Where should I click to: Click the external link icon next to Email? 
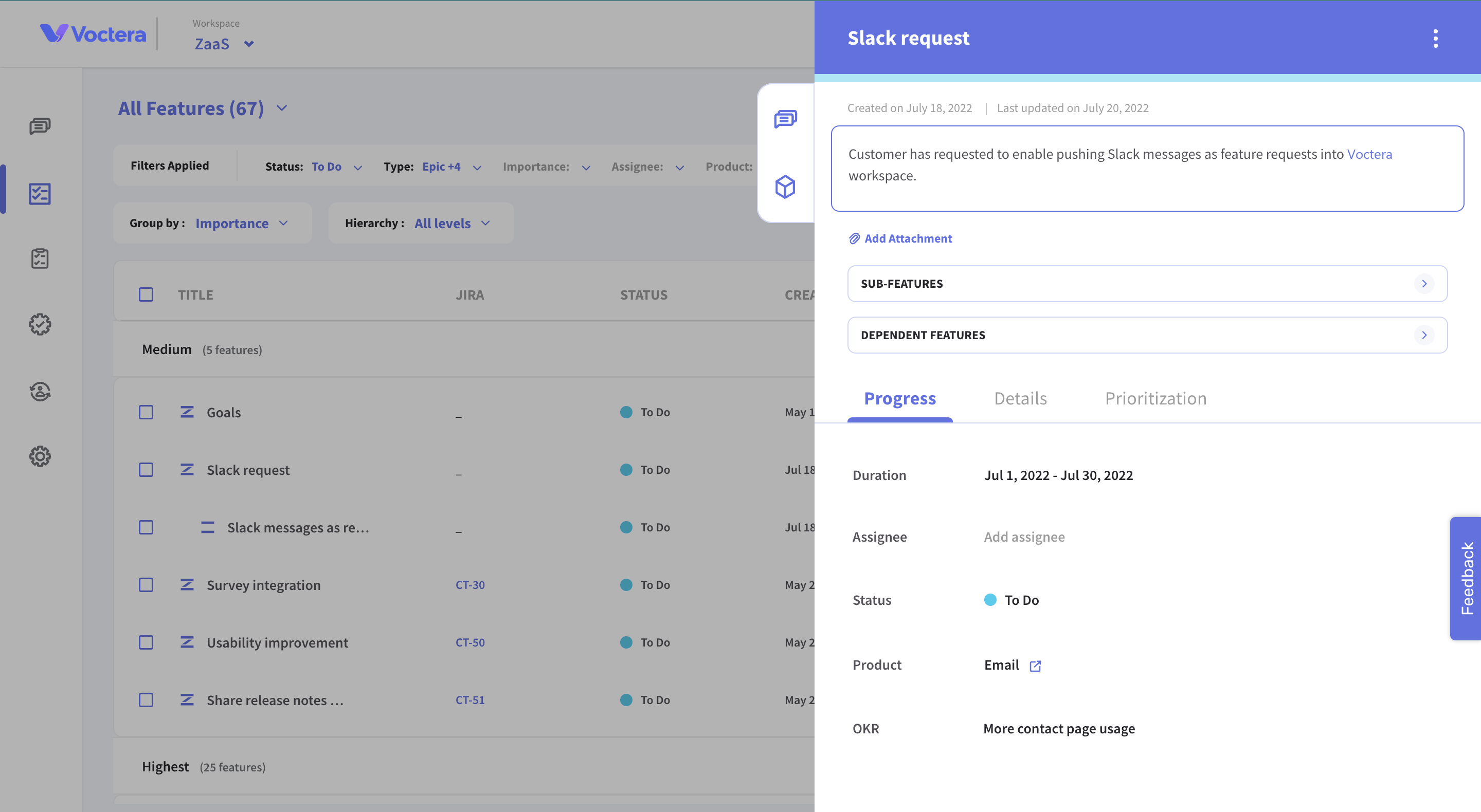pos(1035,666)
